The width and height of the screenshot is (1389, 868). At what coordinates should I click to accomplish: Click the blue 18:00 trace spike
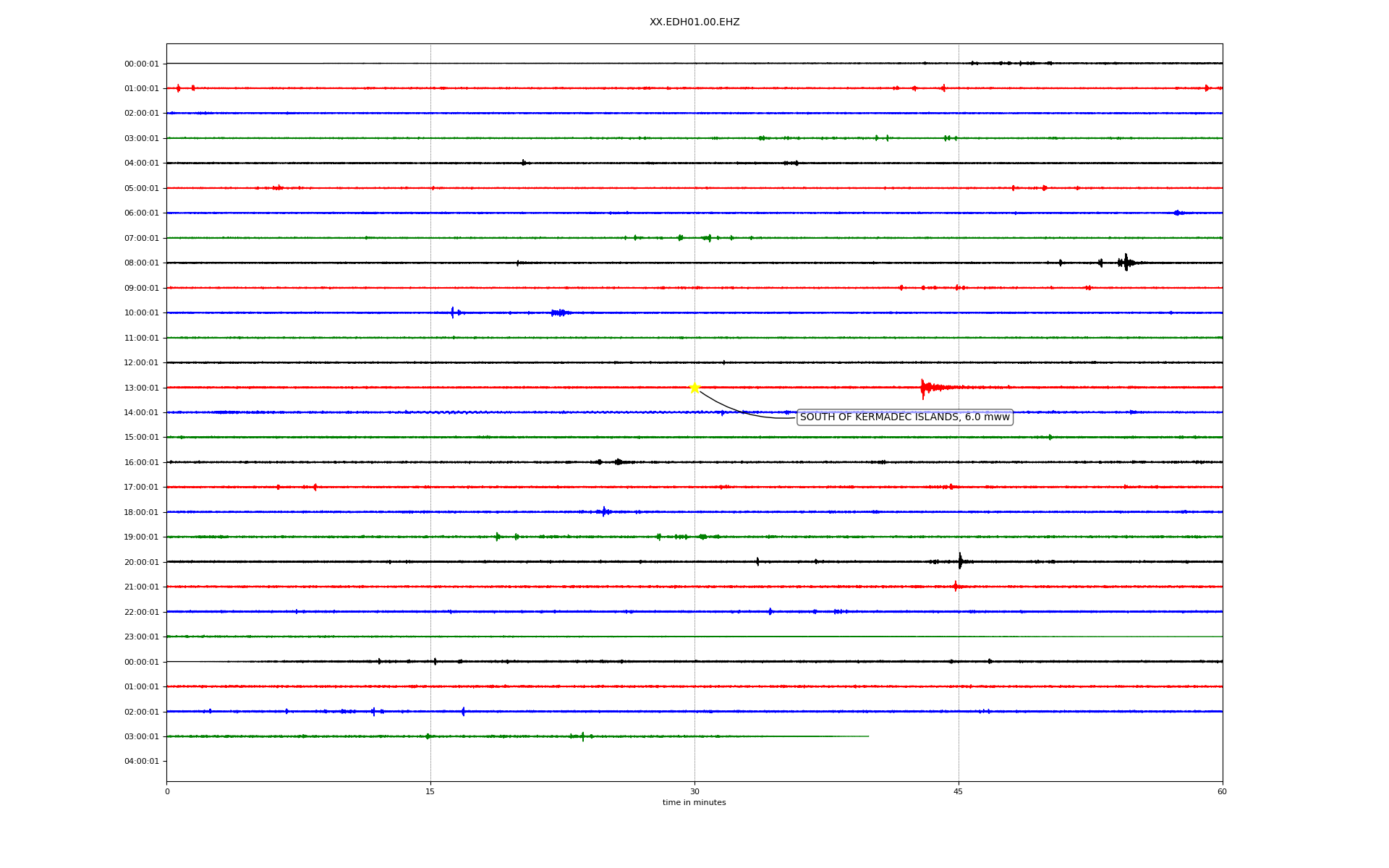[x=604, y=511]
